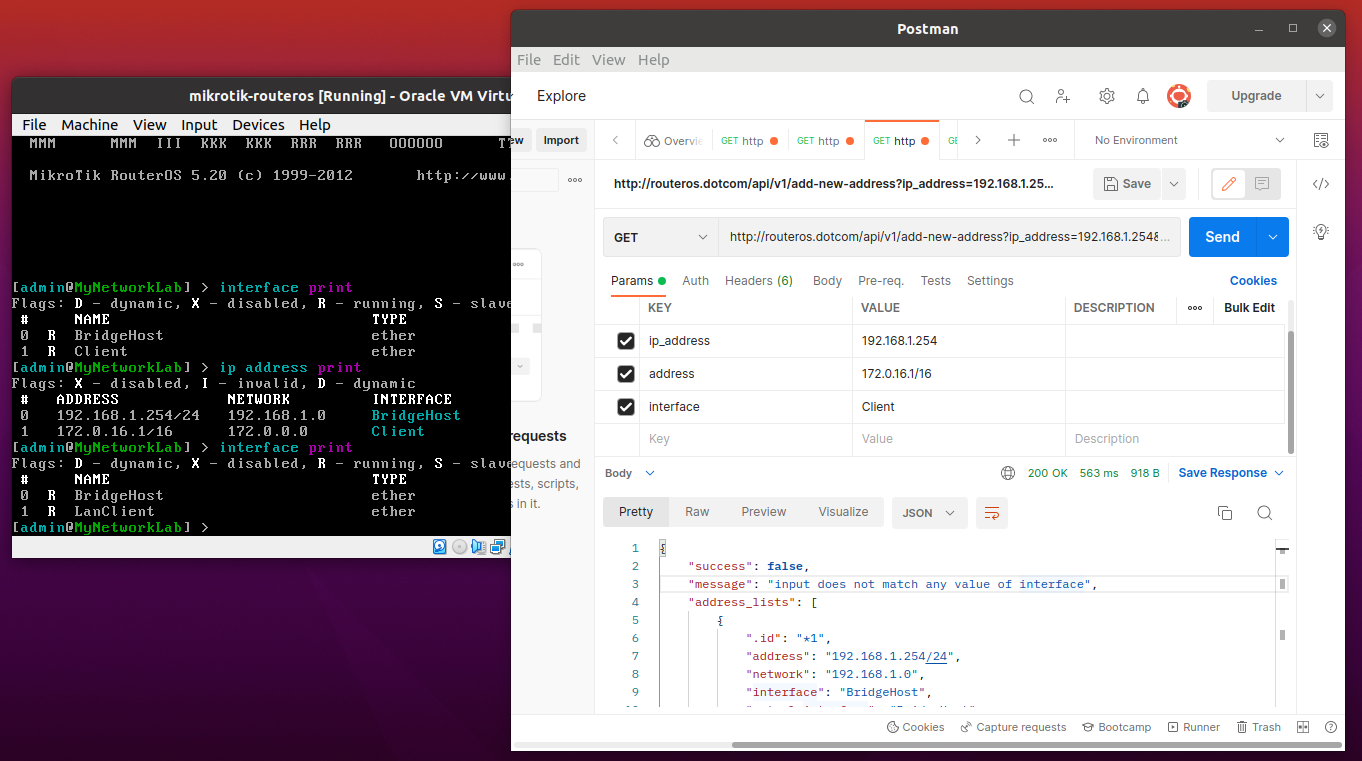The image size is (1362, 761).
Task: Expand the Send button dropdown arrow
Action: (x=1273, y=237)
